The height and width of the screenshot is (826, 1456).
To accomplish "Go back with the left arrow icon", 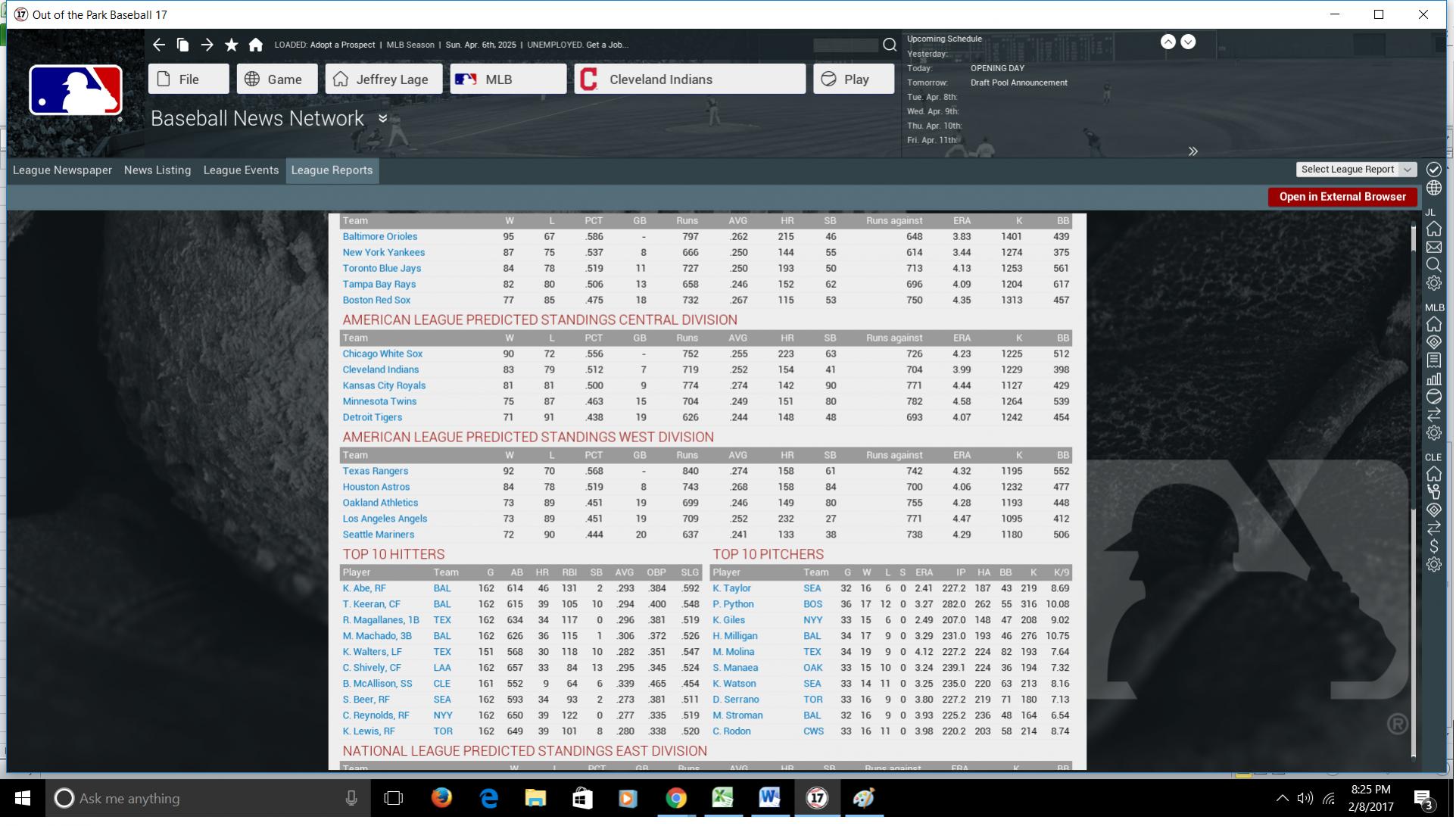I will point(158,45).
